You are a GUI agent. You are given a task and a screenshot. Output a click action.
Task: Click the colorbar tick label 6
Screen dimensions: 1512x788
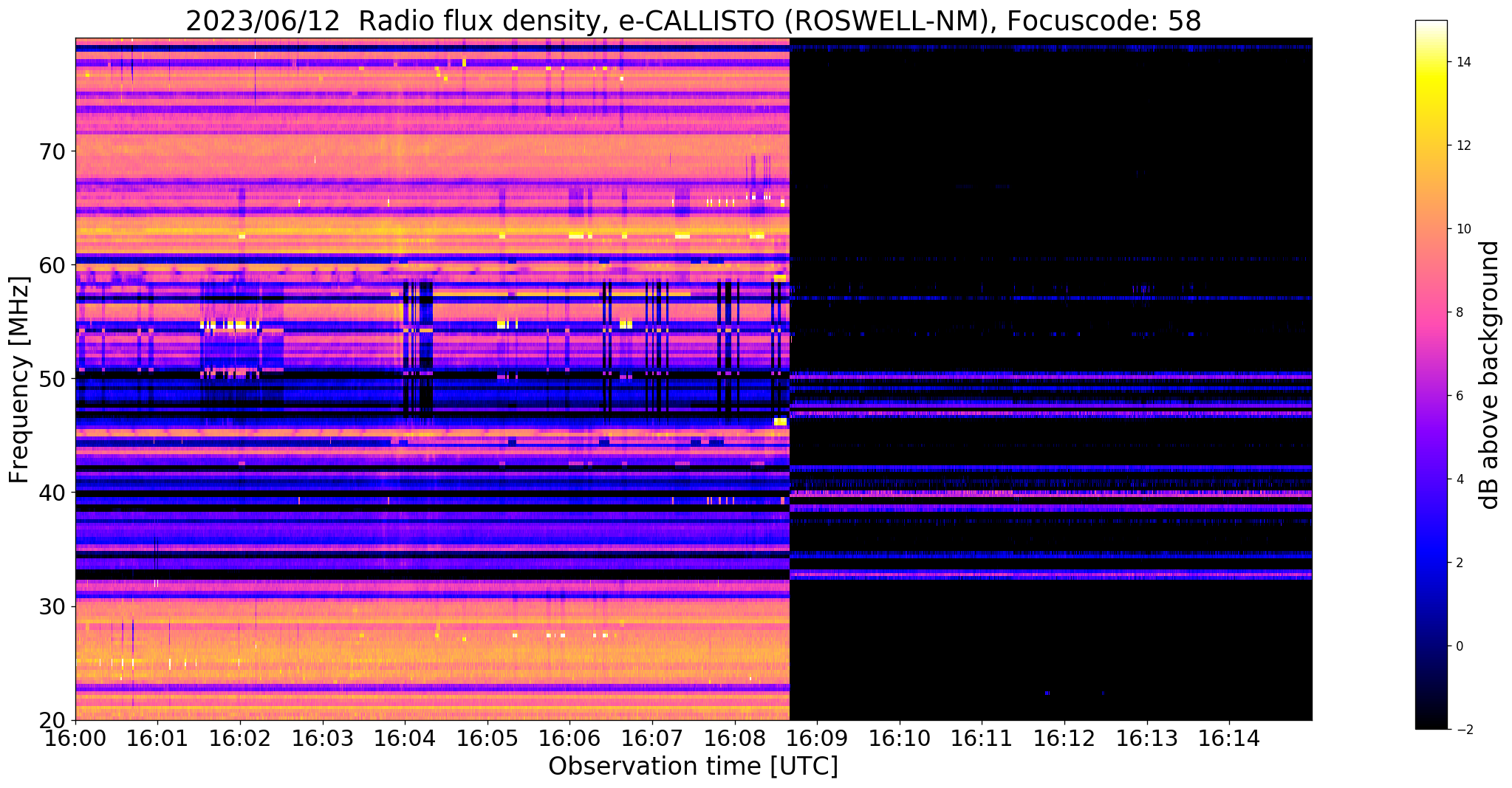click(1459, 396)
